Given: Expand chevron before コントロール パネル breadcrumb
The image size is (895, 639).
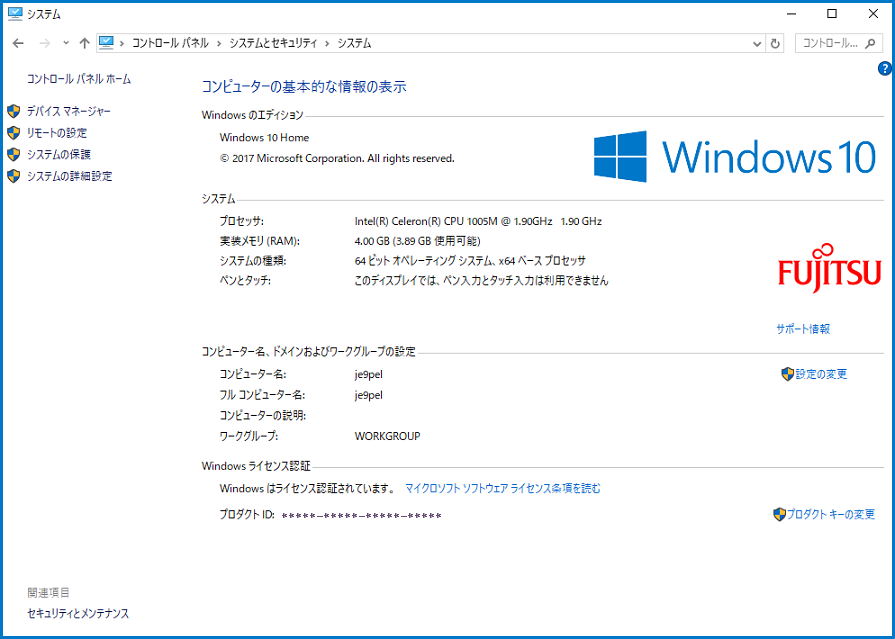Looking at the screenshot, I should coord(122,43).
